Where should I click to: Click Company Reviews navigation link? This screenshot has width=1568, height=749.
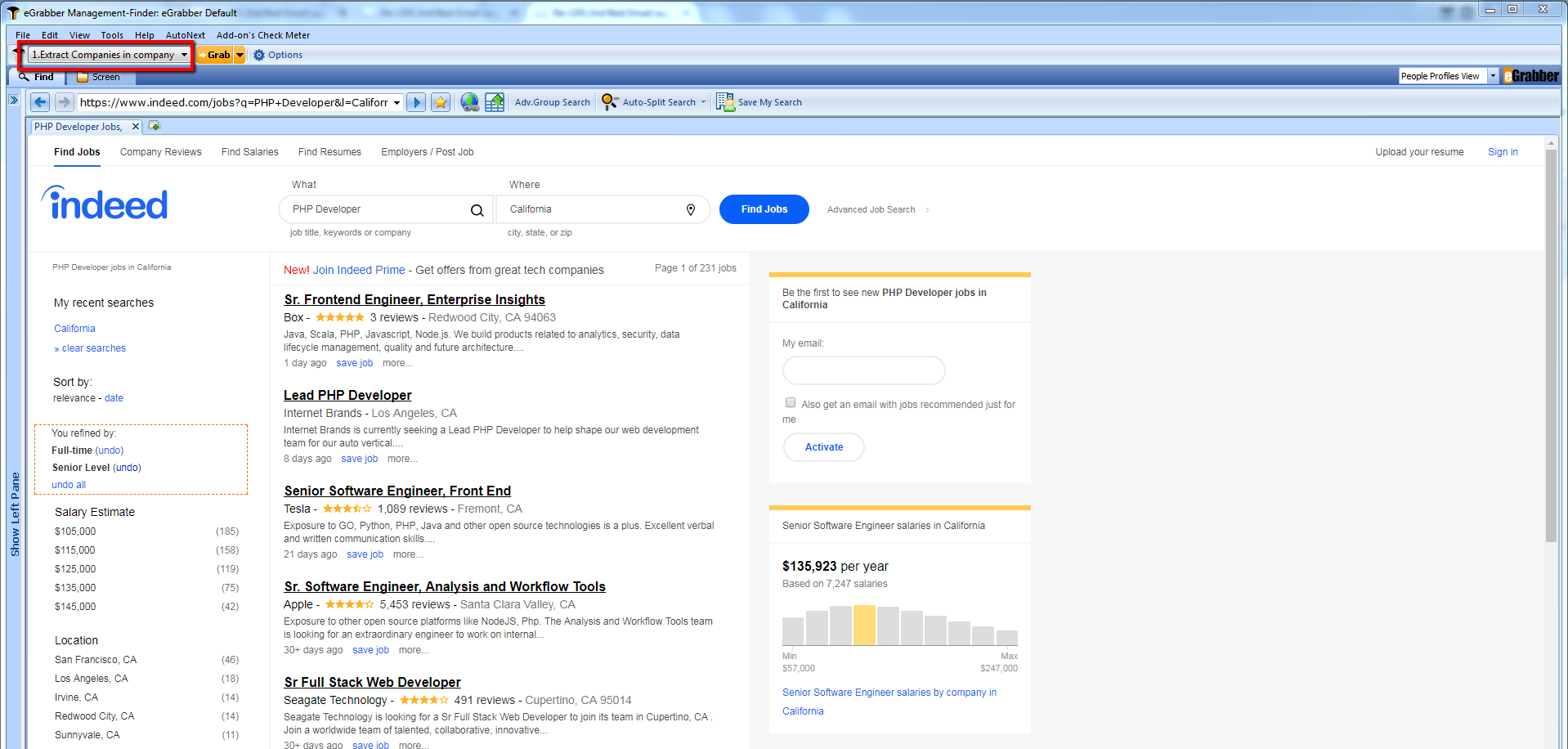(x=161, y=152)
